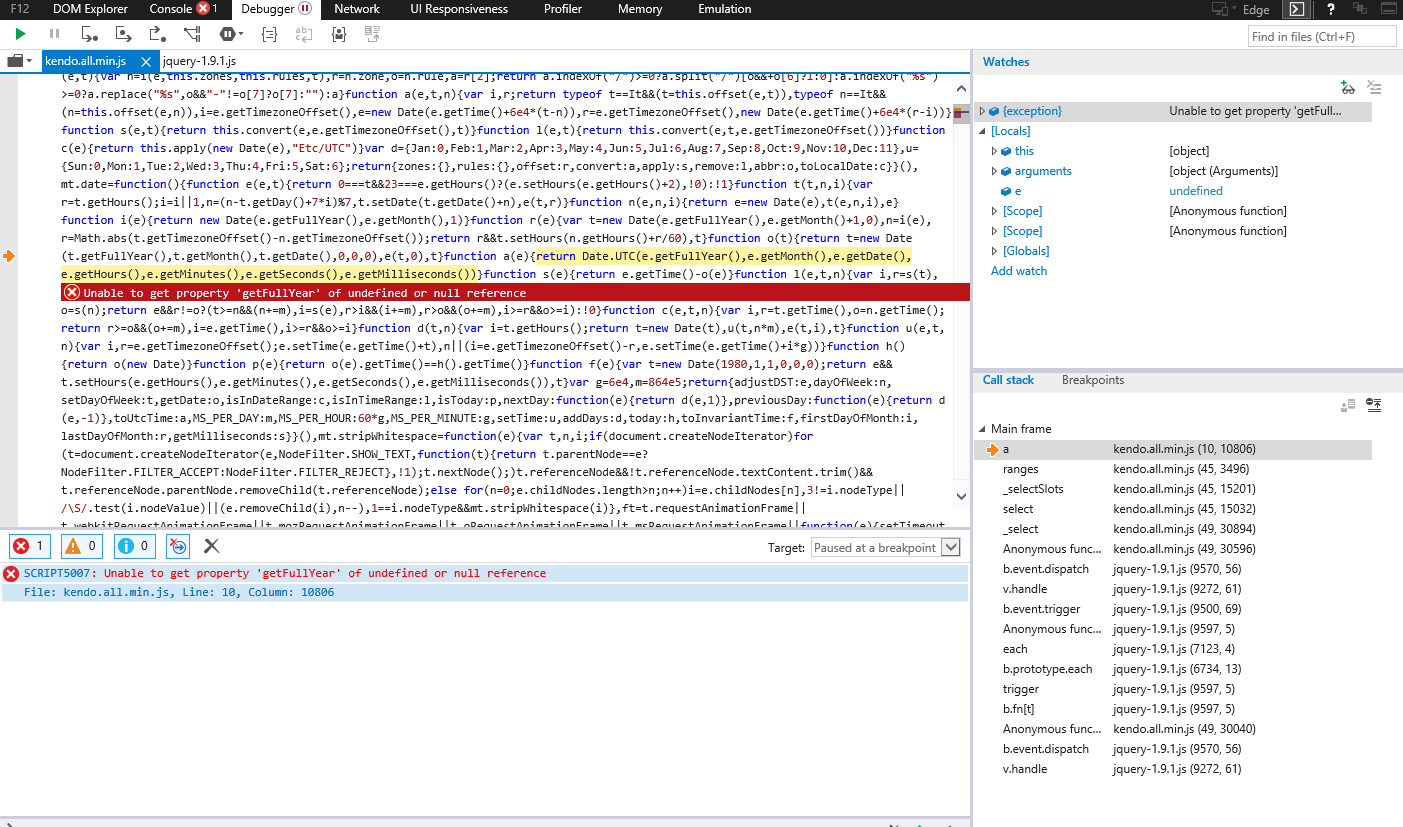
Task: Open the Profiler tab
Action: tap(563, 9)
